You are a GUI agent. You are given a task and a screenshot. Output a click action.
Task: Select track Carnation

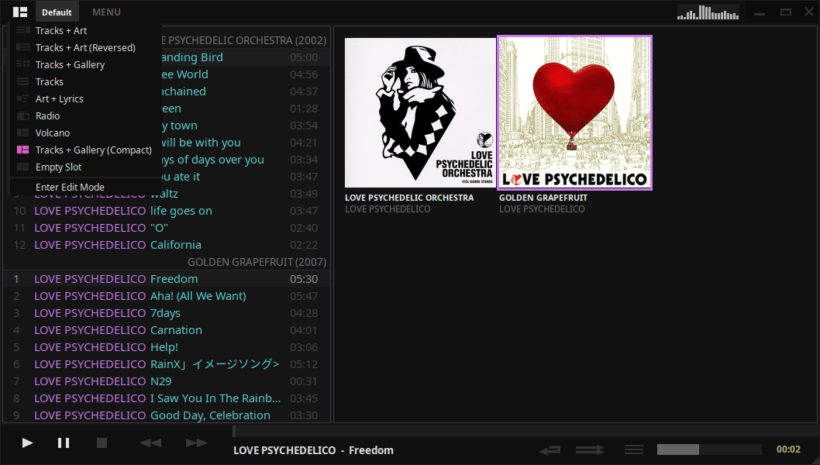click(x=167, y=330)
